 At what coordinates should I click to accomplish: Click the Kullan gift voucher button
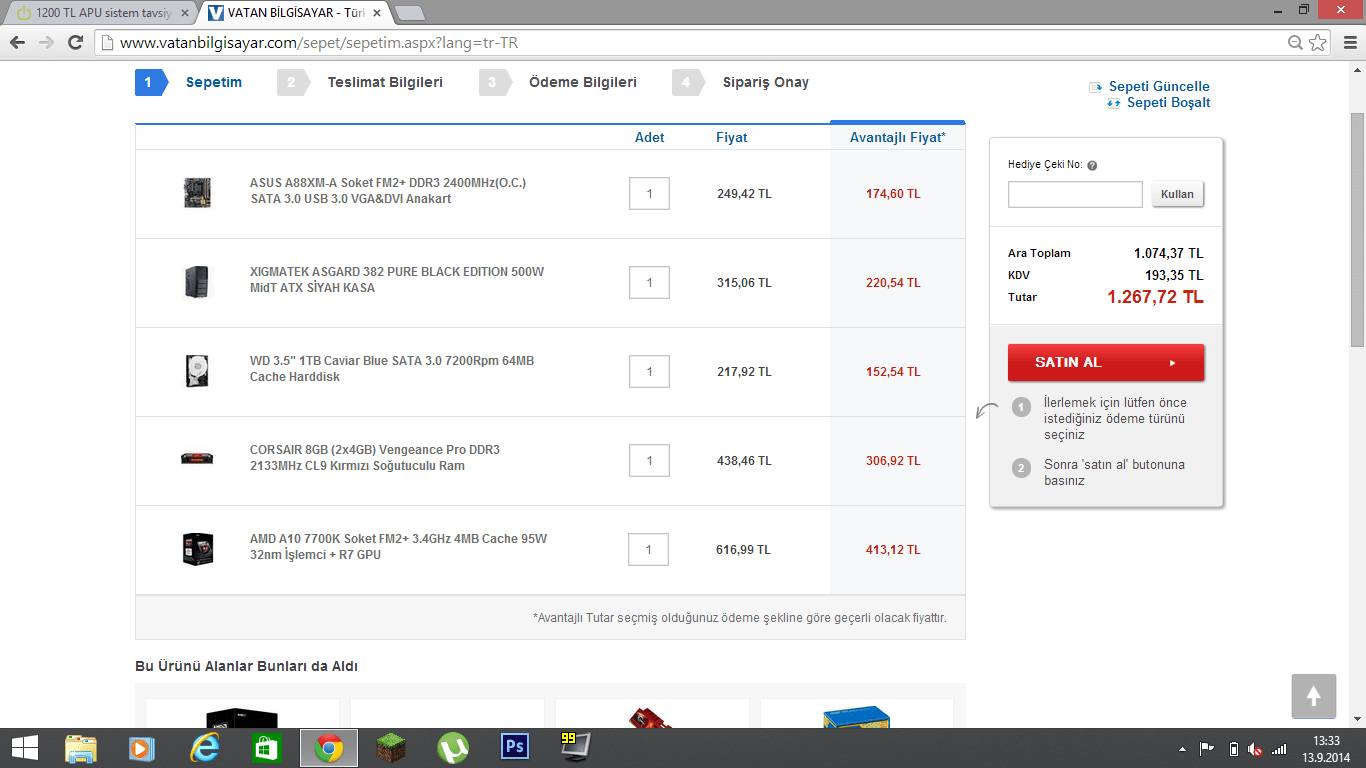click(x=1177, y=194)
